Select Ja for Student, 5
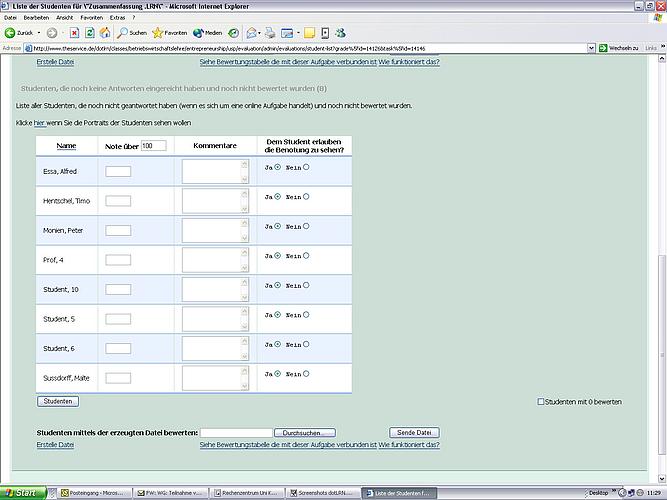 pyautogui.click(x=278, y=315)
